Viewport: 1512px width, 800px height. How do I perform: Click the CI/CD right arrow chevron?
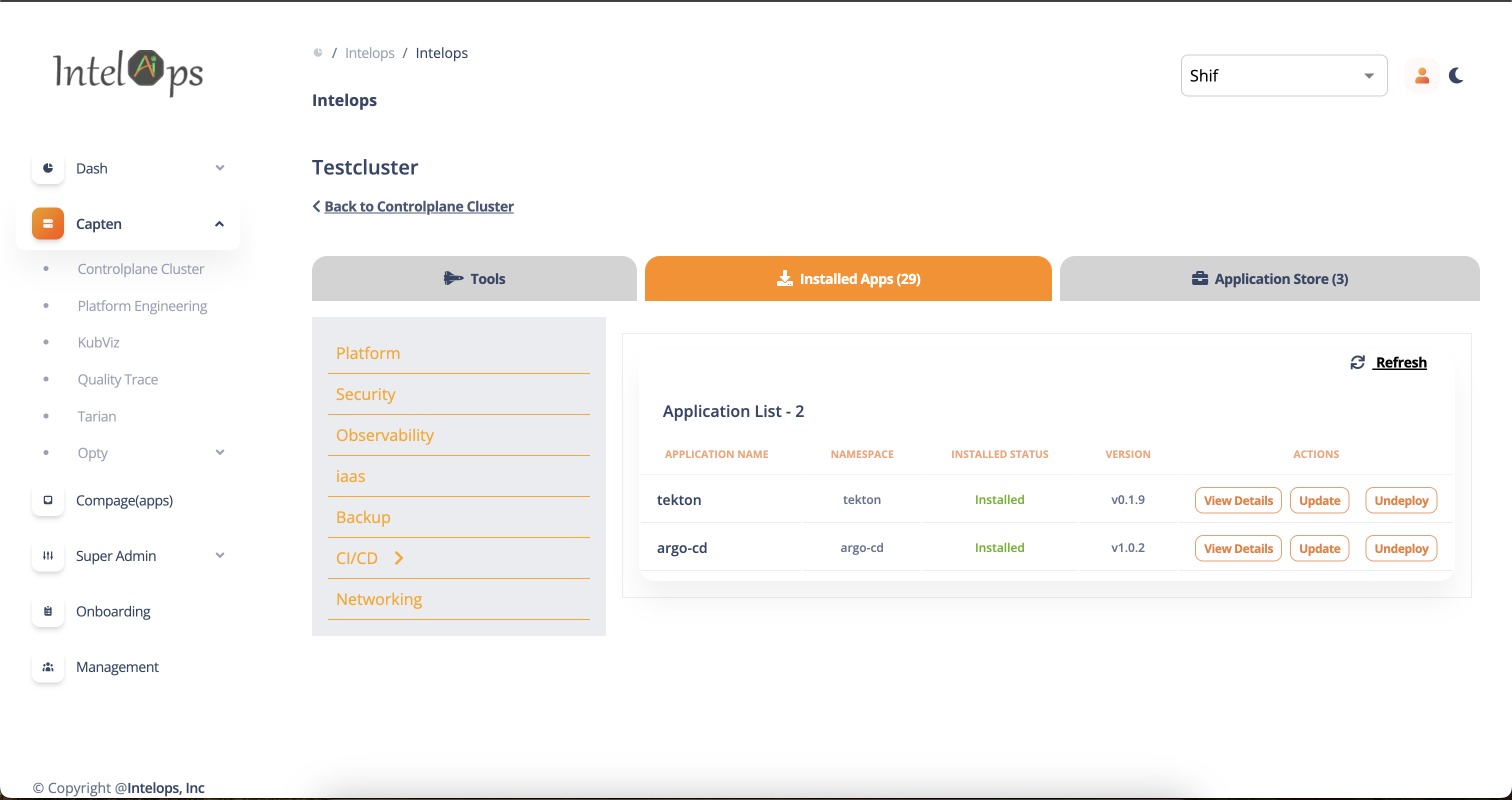tap(399, 557)
